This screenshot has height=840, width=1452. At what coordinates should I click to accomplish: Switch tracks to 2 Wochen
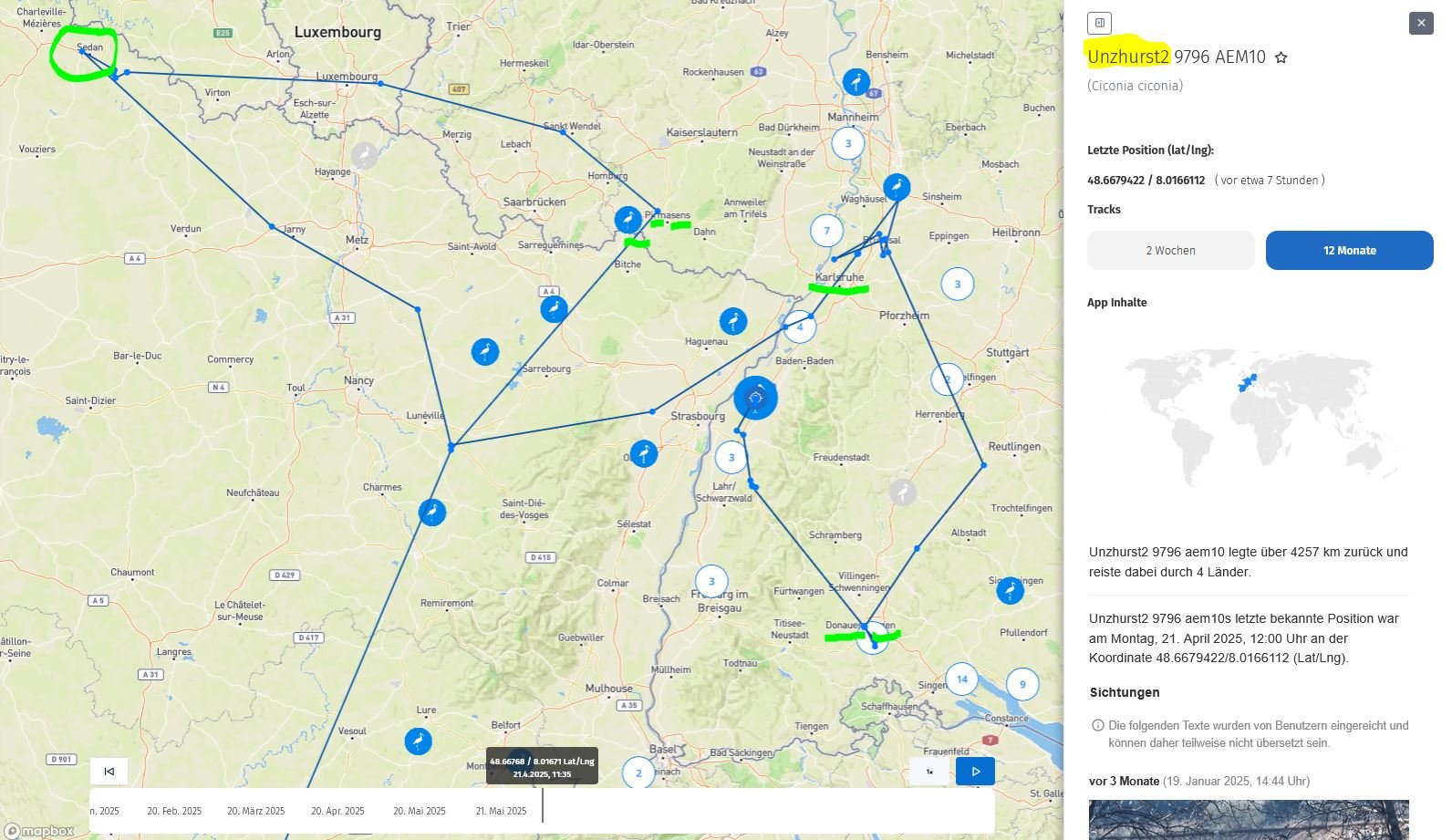[1170, 250]
